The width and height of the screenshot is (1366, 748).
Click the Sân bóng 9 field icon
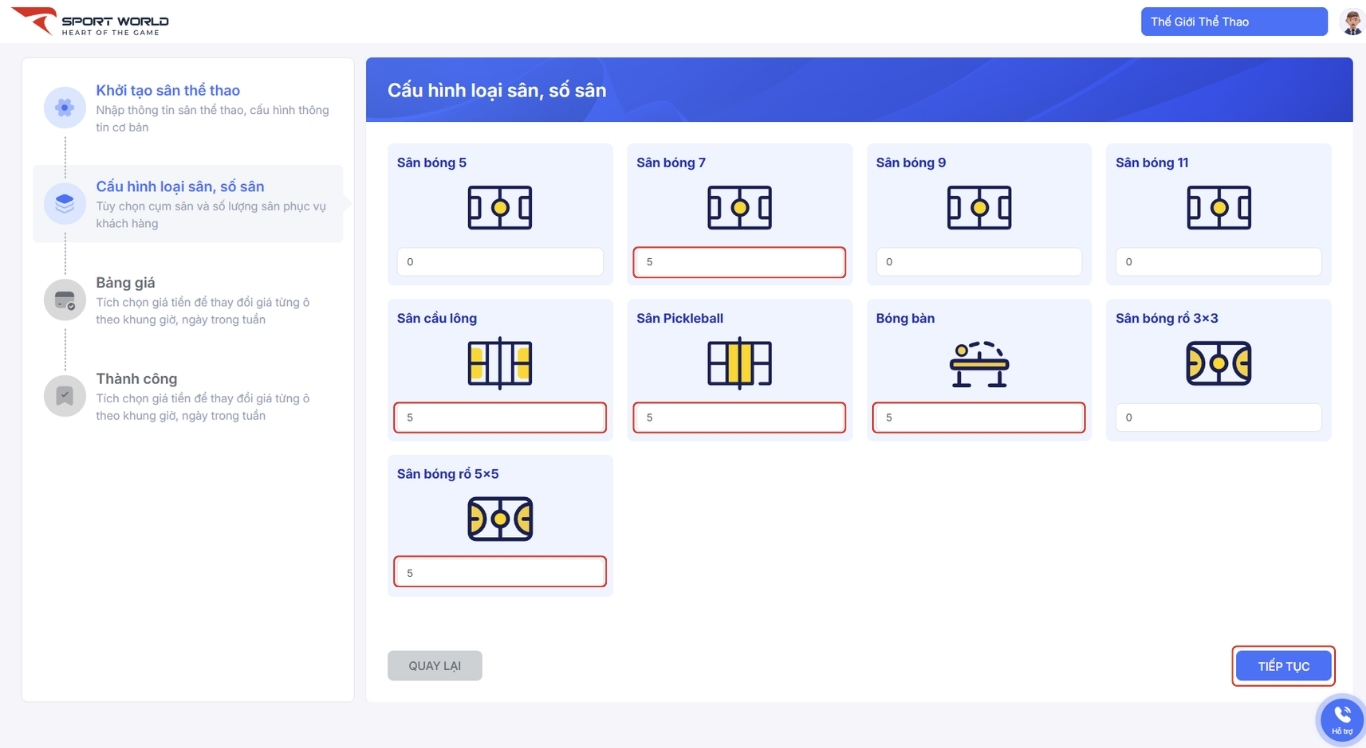pyautogui.click(x=979, y=208)
